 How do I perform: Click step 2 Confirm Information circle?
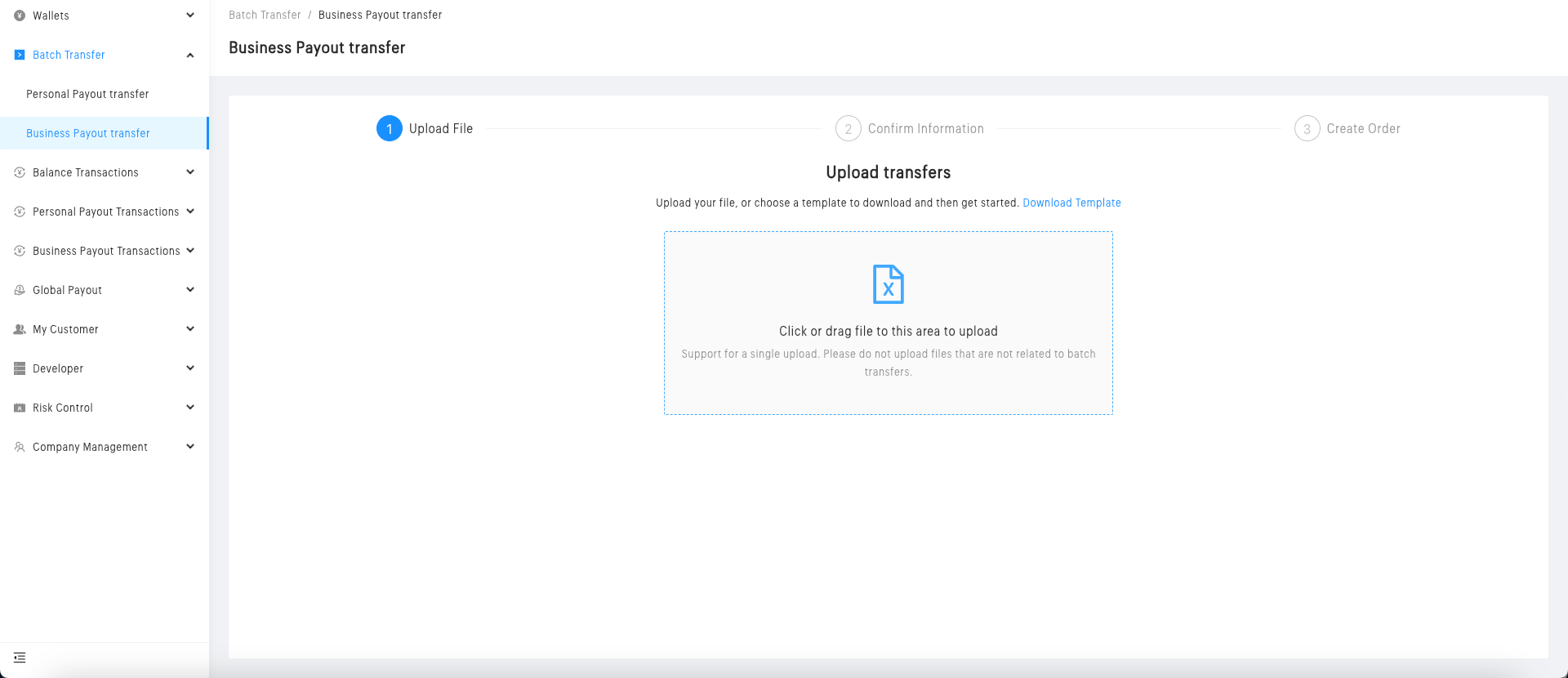coord(849,128)
